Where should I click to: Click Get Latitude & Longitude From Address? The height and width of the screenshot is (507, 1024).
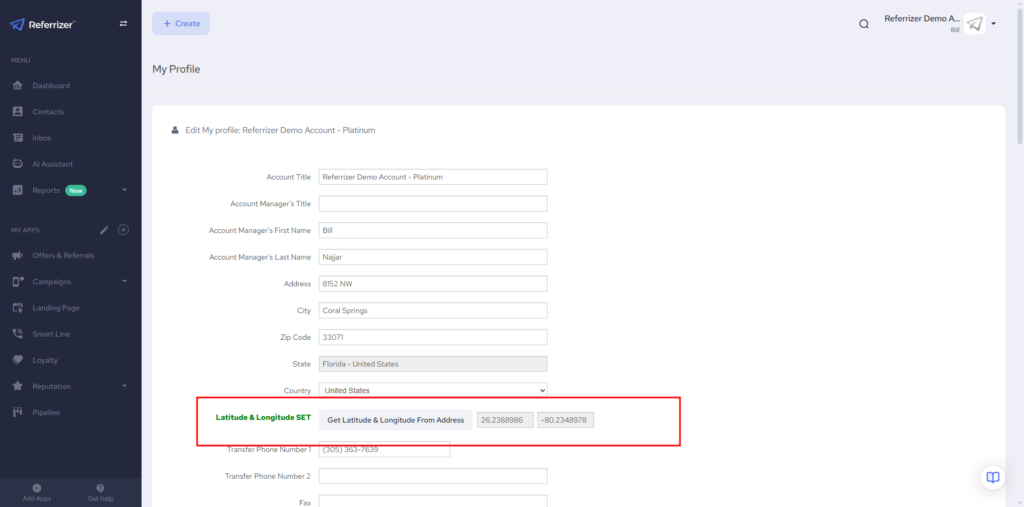point(396,420)
